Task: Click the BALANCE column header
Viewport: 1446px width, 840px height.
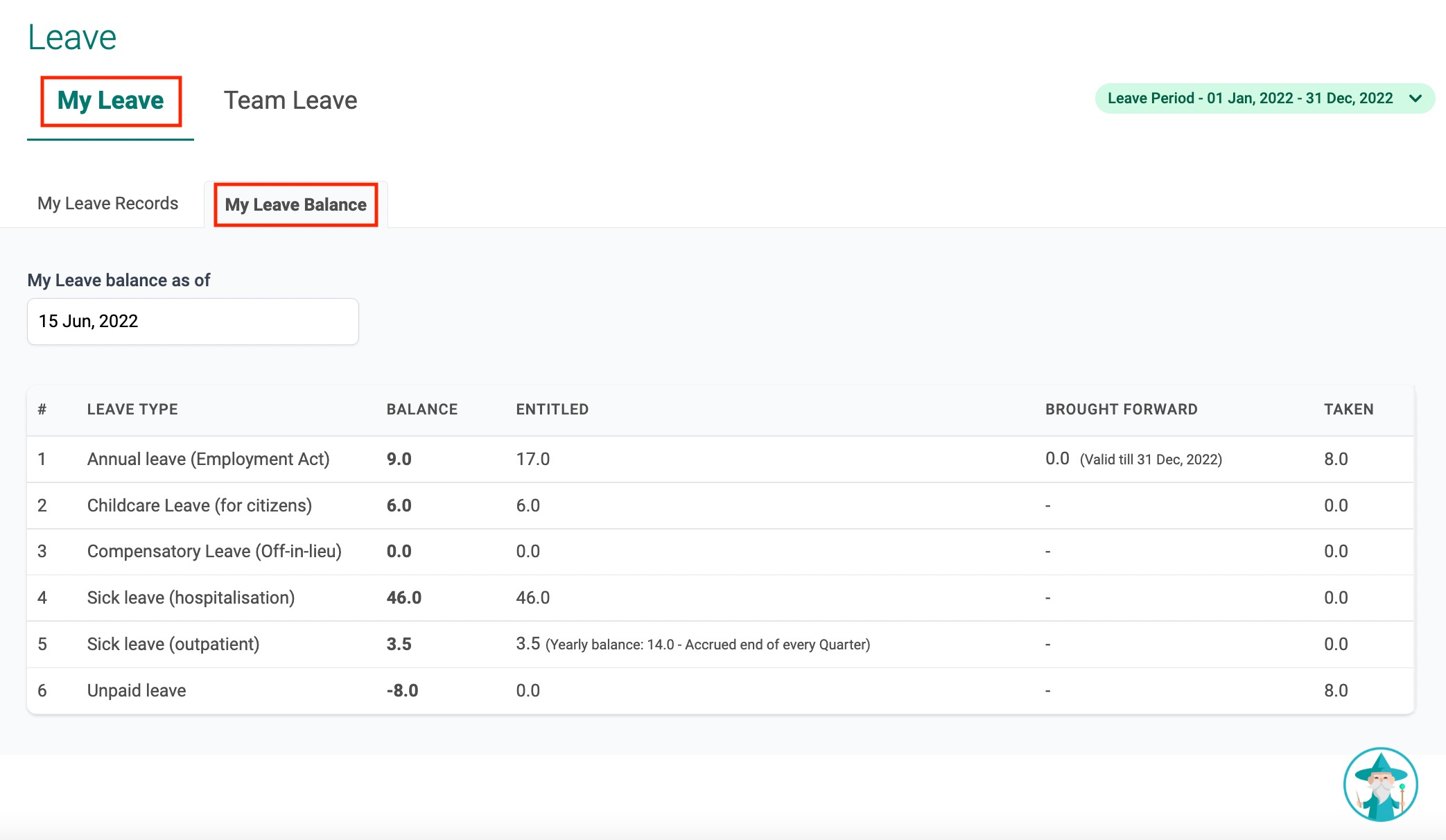Action: pos(421,409)
